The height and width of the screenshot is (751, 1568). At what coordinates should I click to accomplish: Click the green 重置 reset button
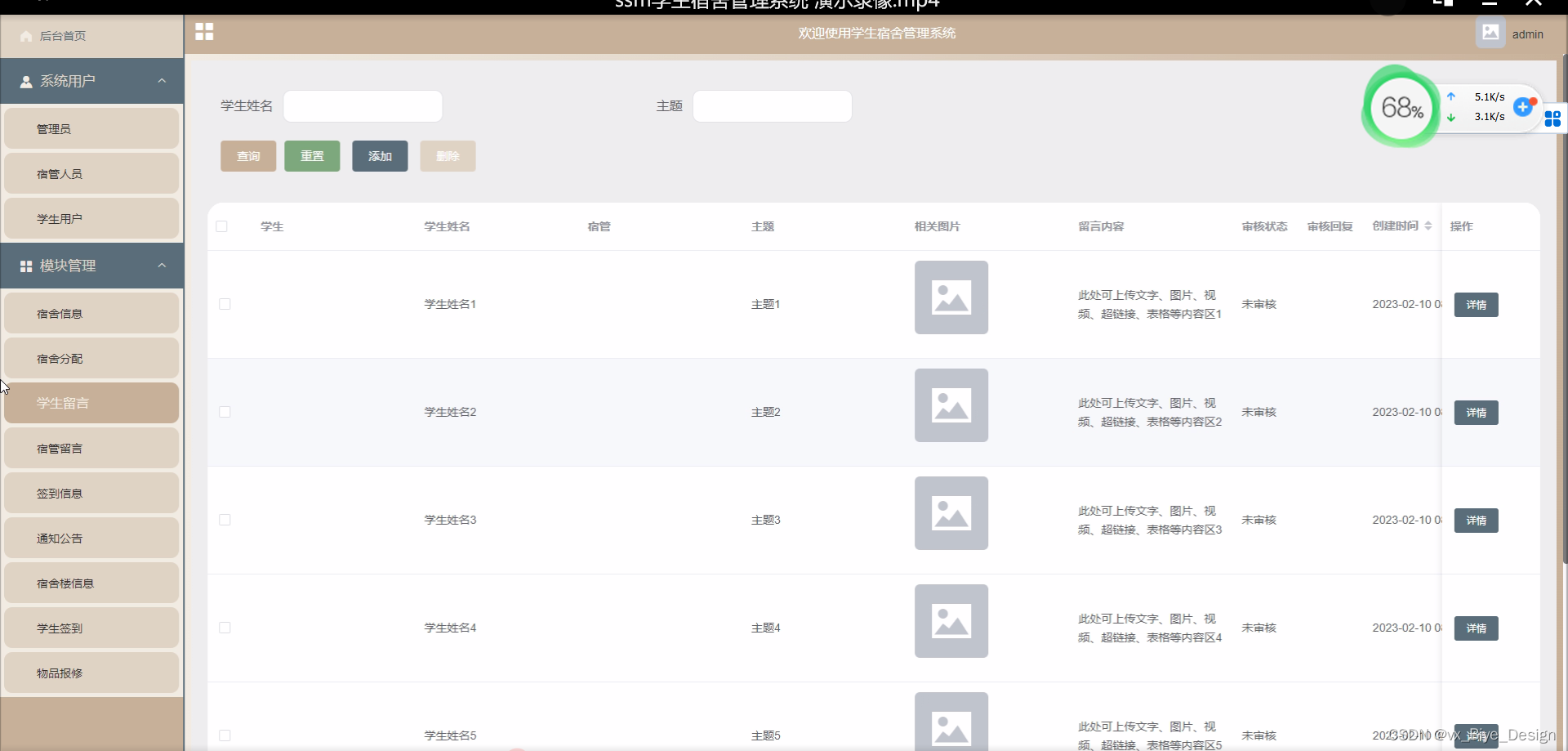pyautogui.click(x=312, y=156)
